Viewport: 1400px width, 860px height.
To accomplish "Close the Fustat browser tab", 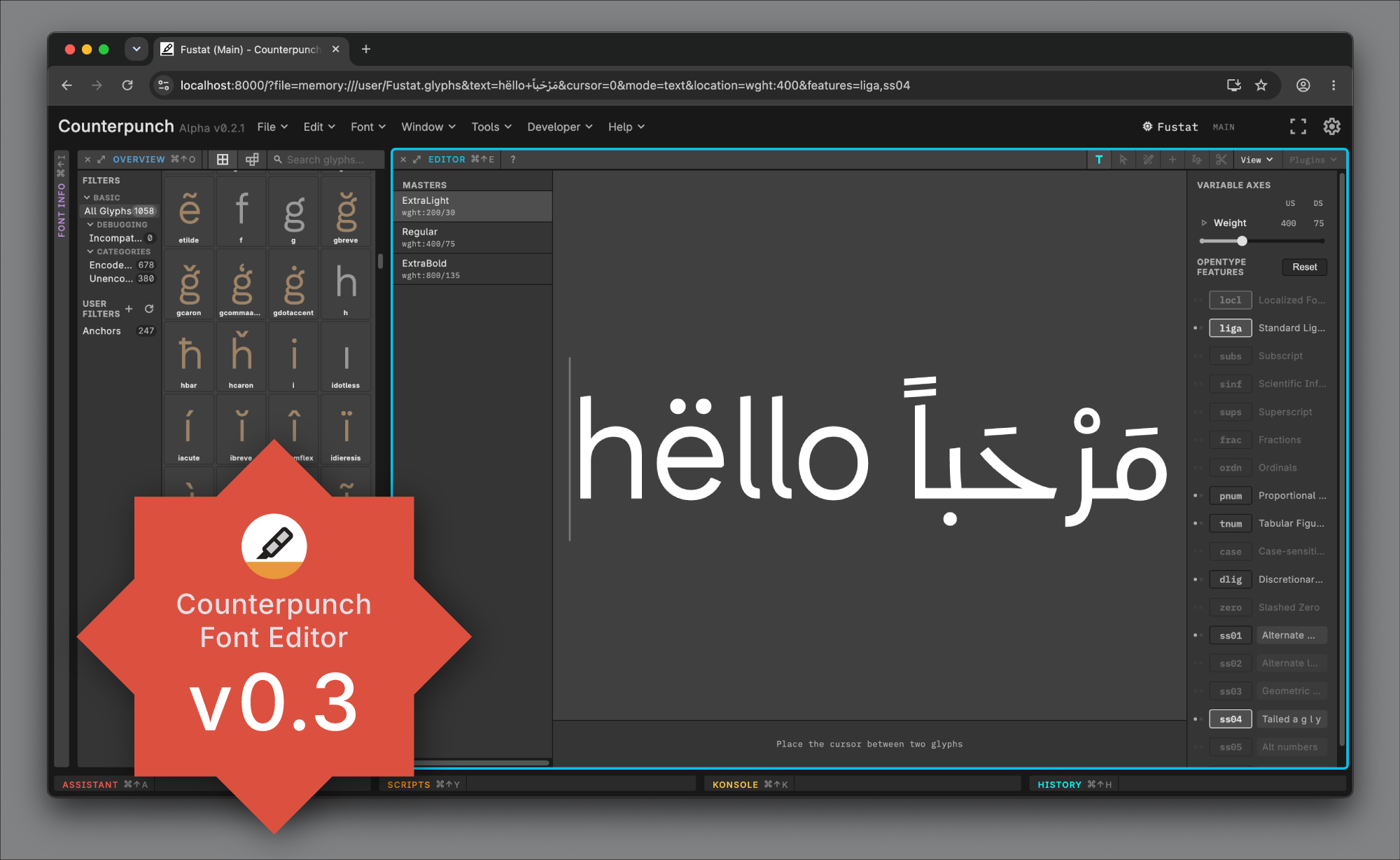I will tap(336, 49).
